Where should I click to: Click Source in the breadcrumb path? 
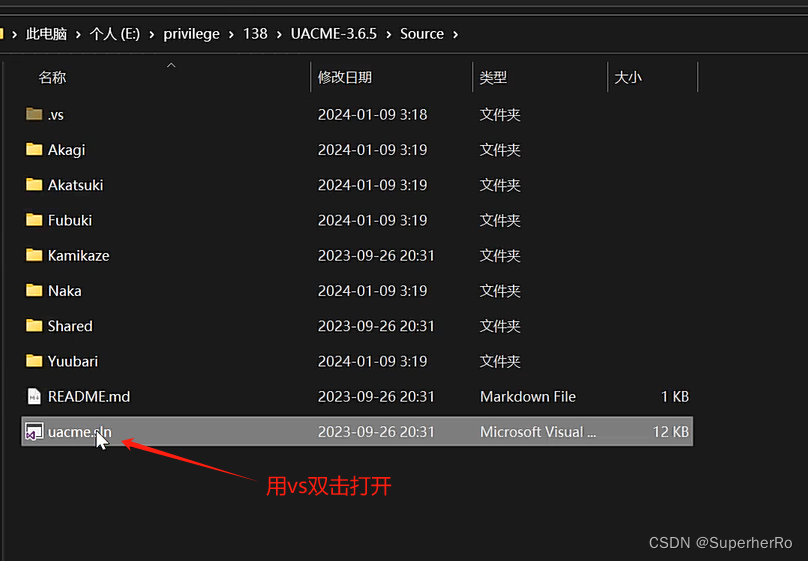click(x=422, y=34)
